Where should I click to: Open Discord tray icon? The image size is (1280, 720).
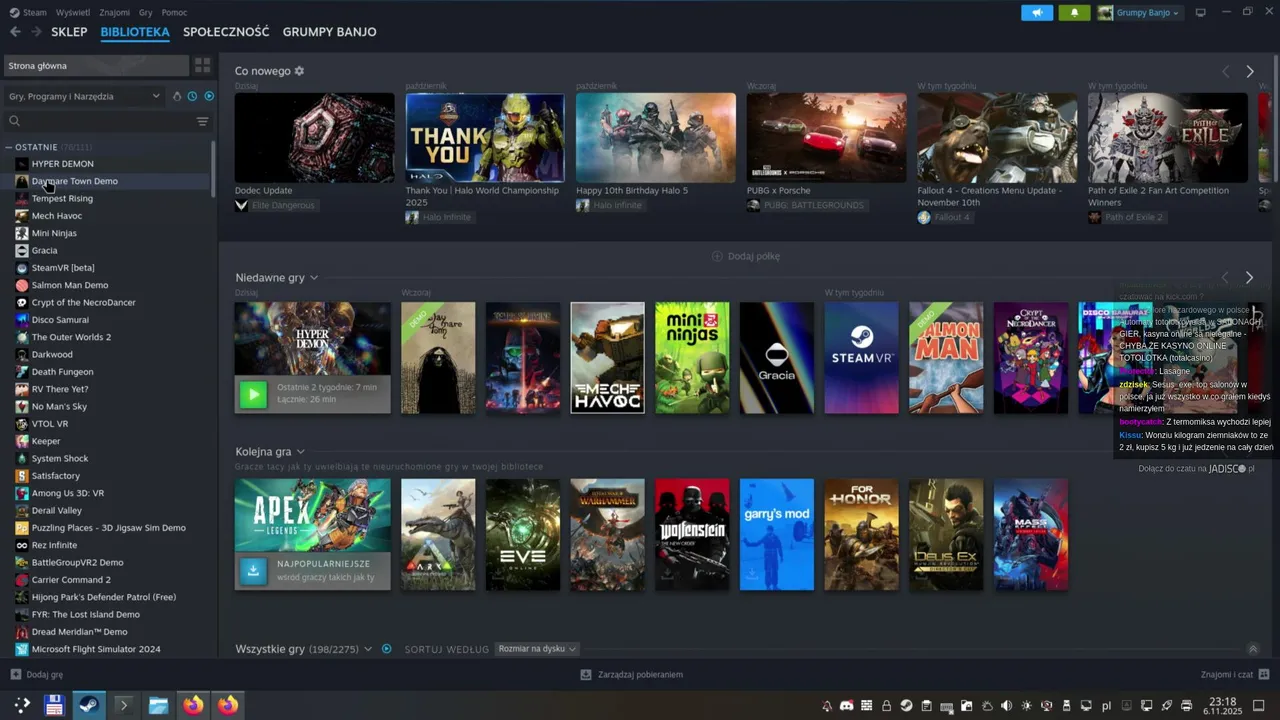847,706
